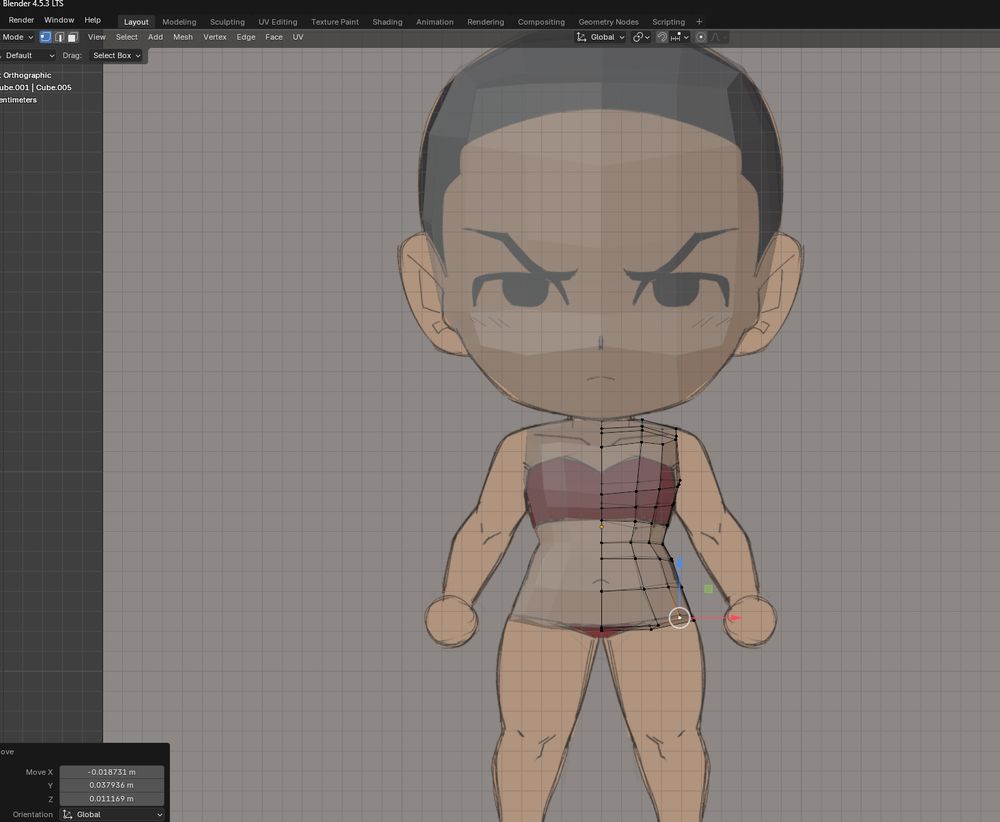
Task: Open the Render menu
Action: coord(21,20)
